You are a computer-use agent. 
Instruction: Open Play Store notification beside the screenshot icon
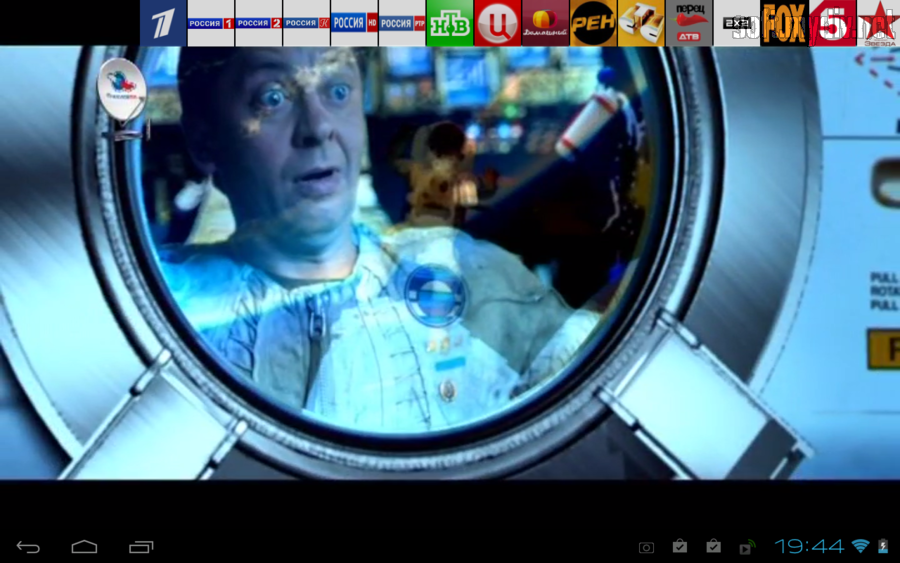tap(680, 546)
